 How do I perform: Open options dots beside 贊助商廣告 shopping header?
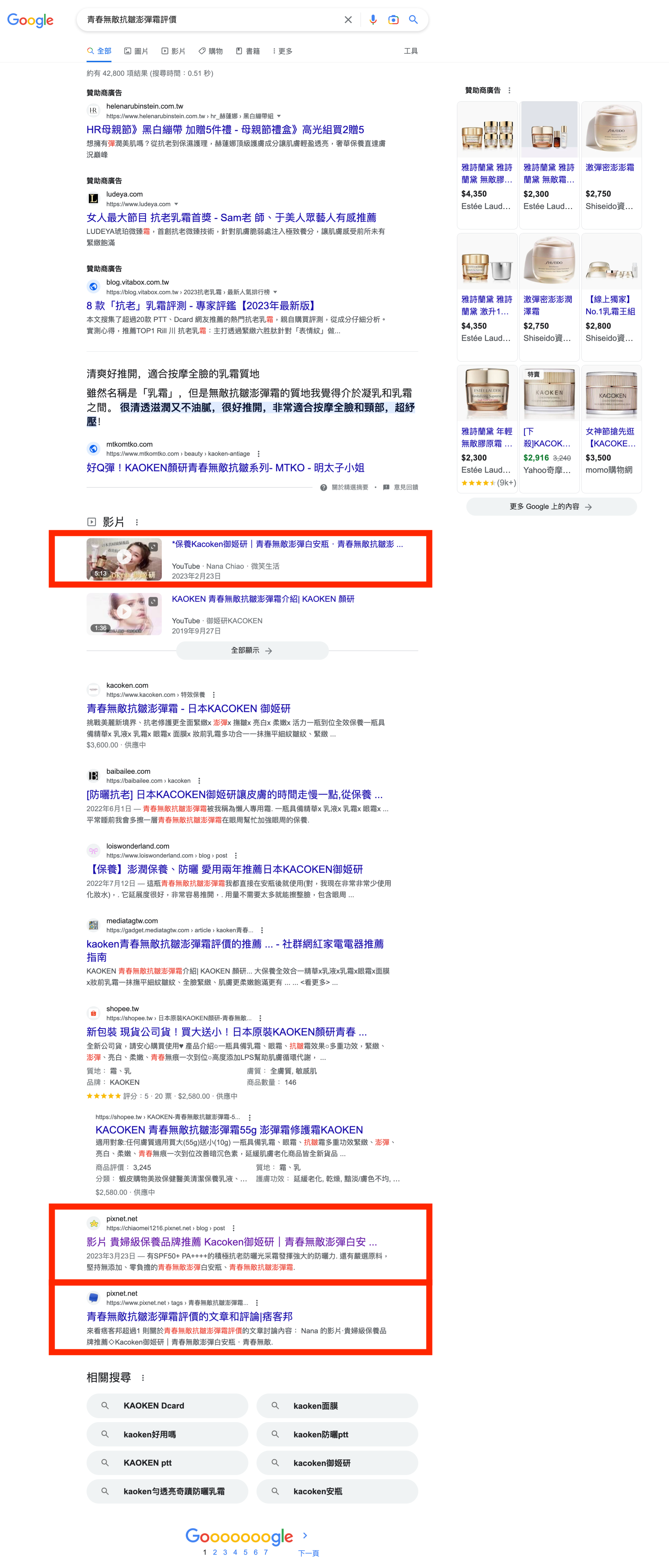[x=510, y=91]
